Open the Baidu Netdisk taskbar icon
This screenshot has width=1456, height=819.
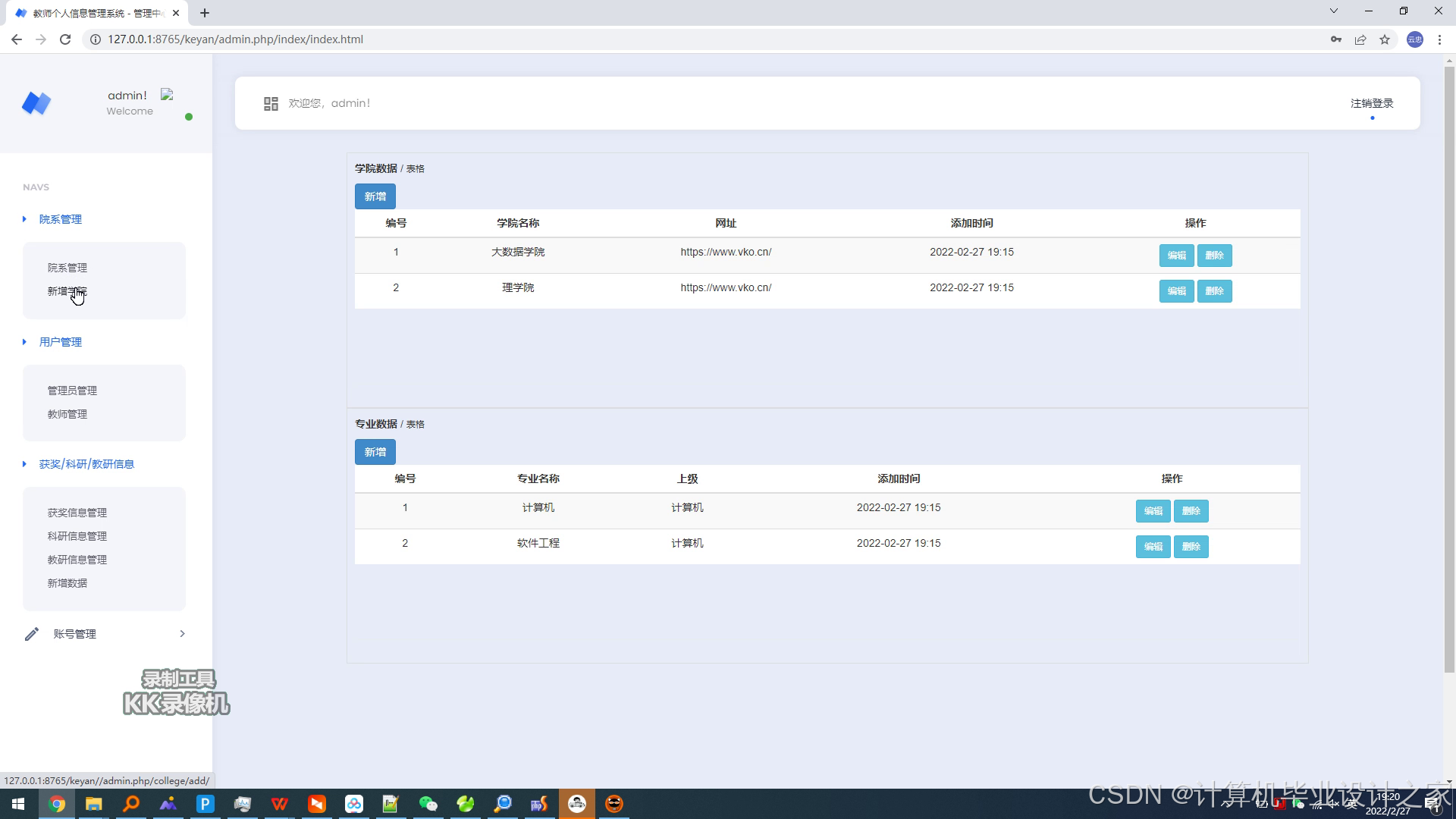(354, 804)
